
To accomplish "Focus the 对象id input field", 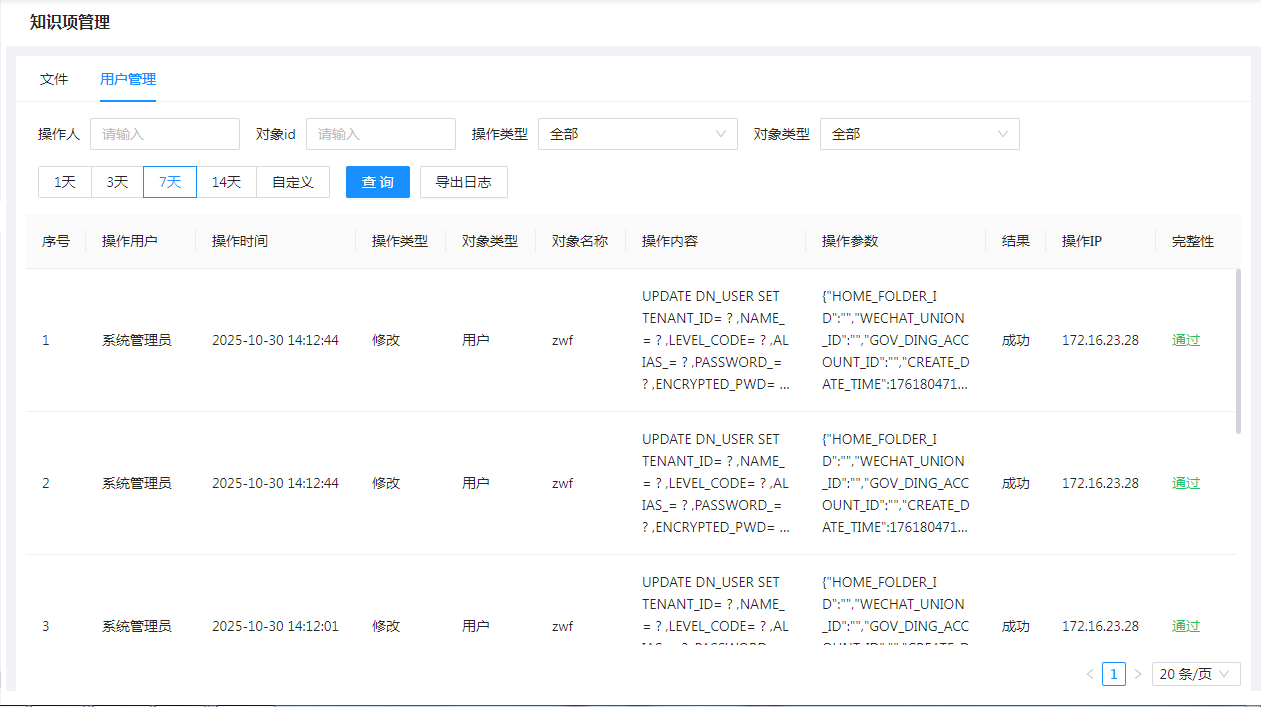I will [381, 134].
